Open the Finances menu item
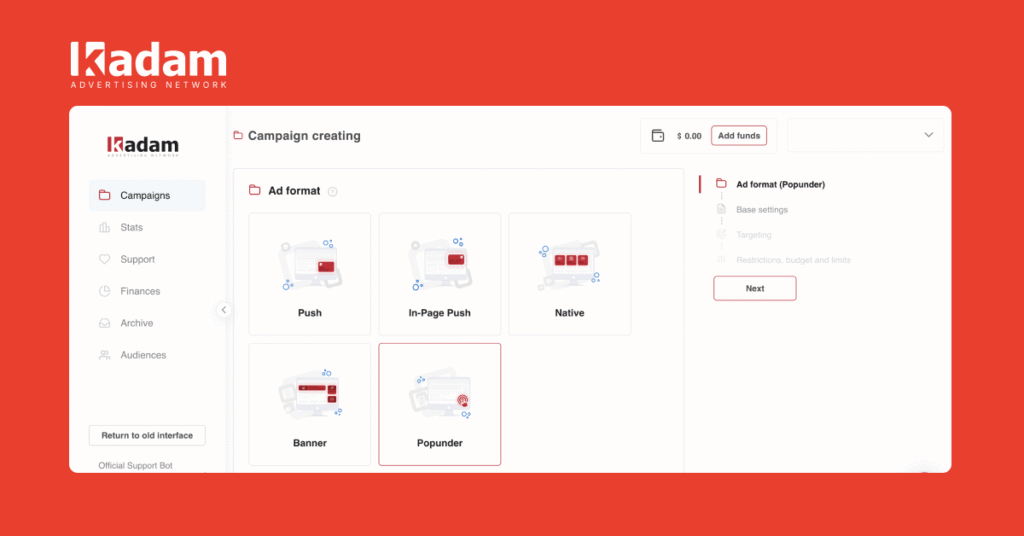This screenshot has height=536, width=1024. (x=140, y=292)
